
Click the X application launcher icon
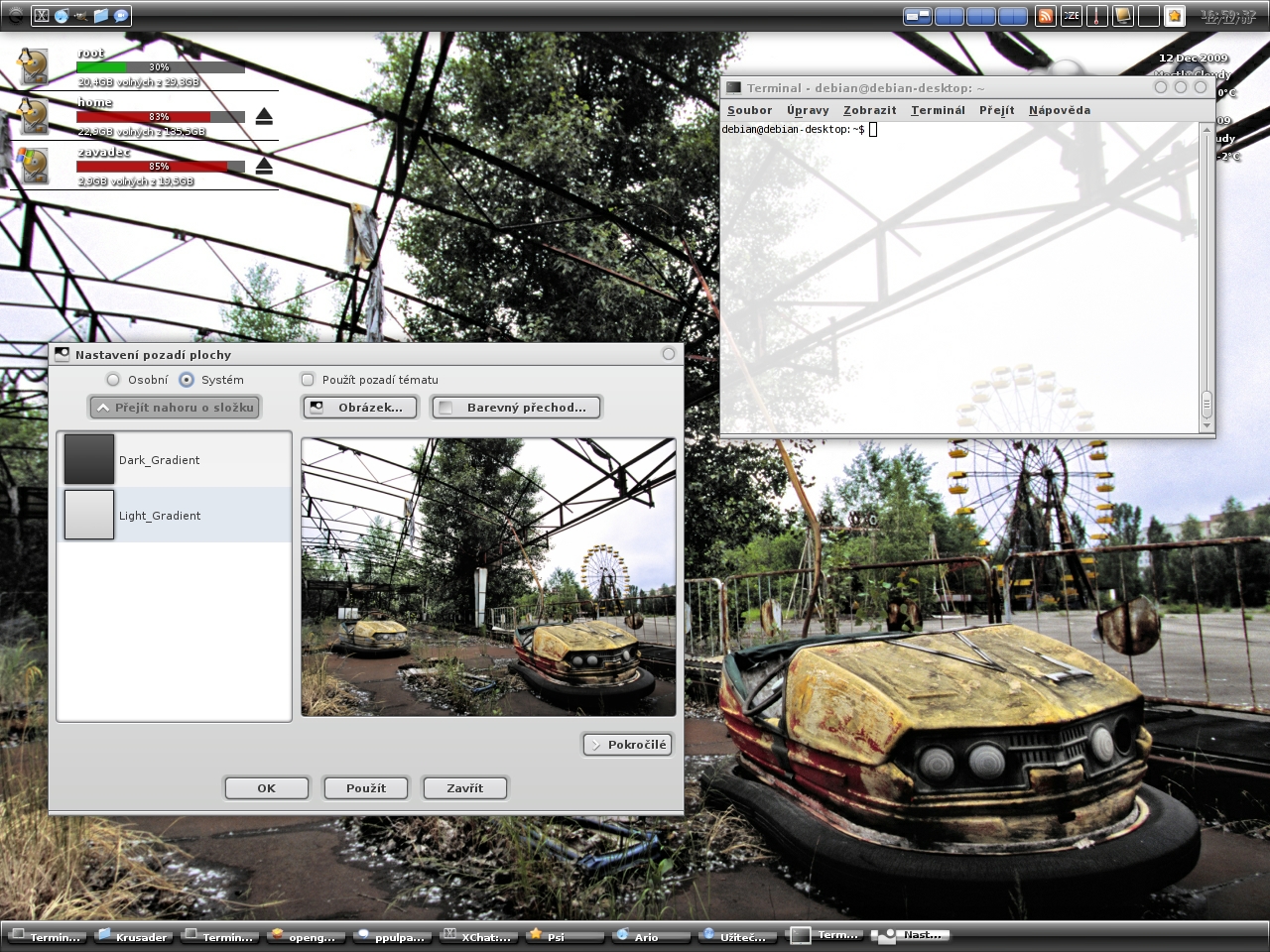point(42,16)
